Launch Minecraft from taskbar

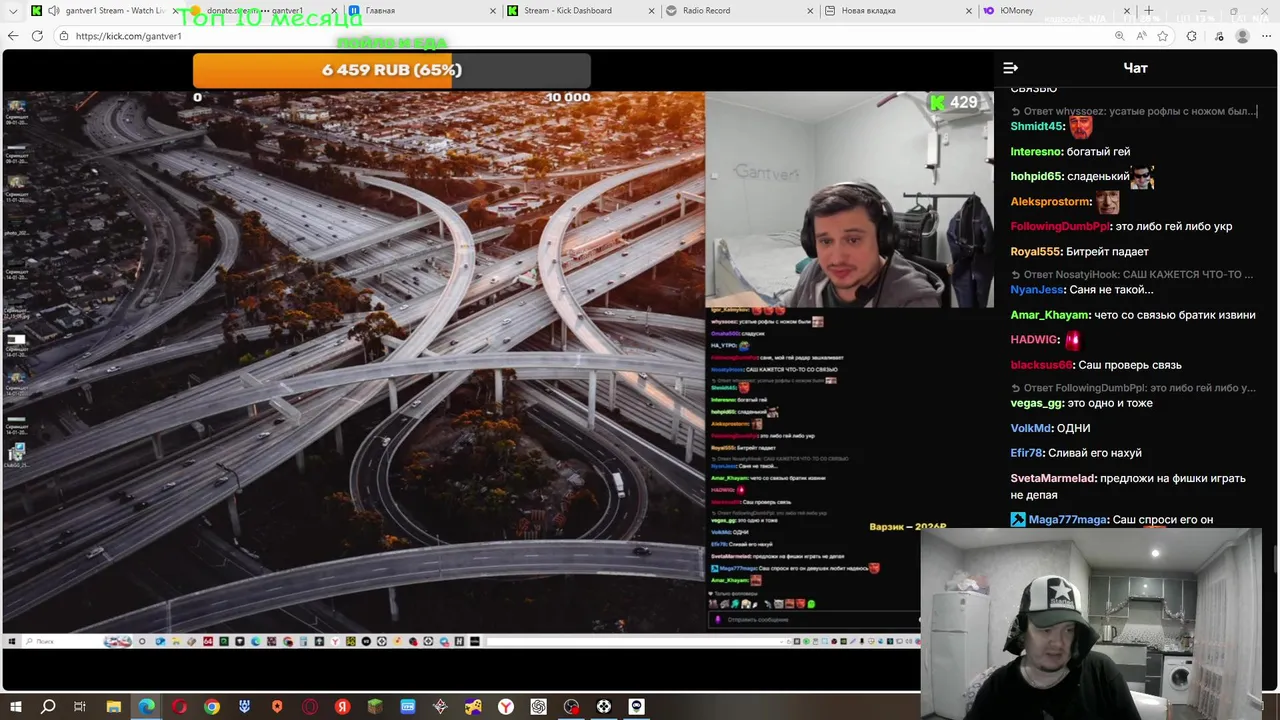(375, 707)
